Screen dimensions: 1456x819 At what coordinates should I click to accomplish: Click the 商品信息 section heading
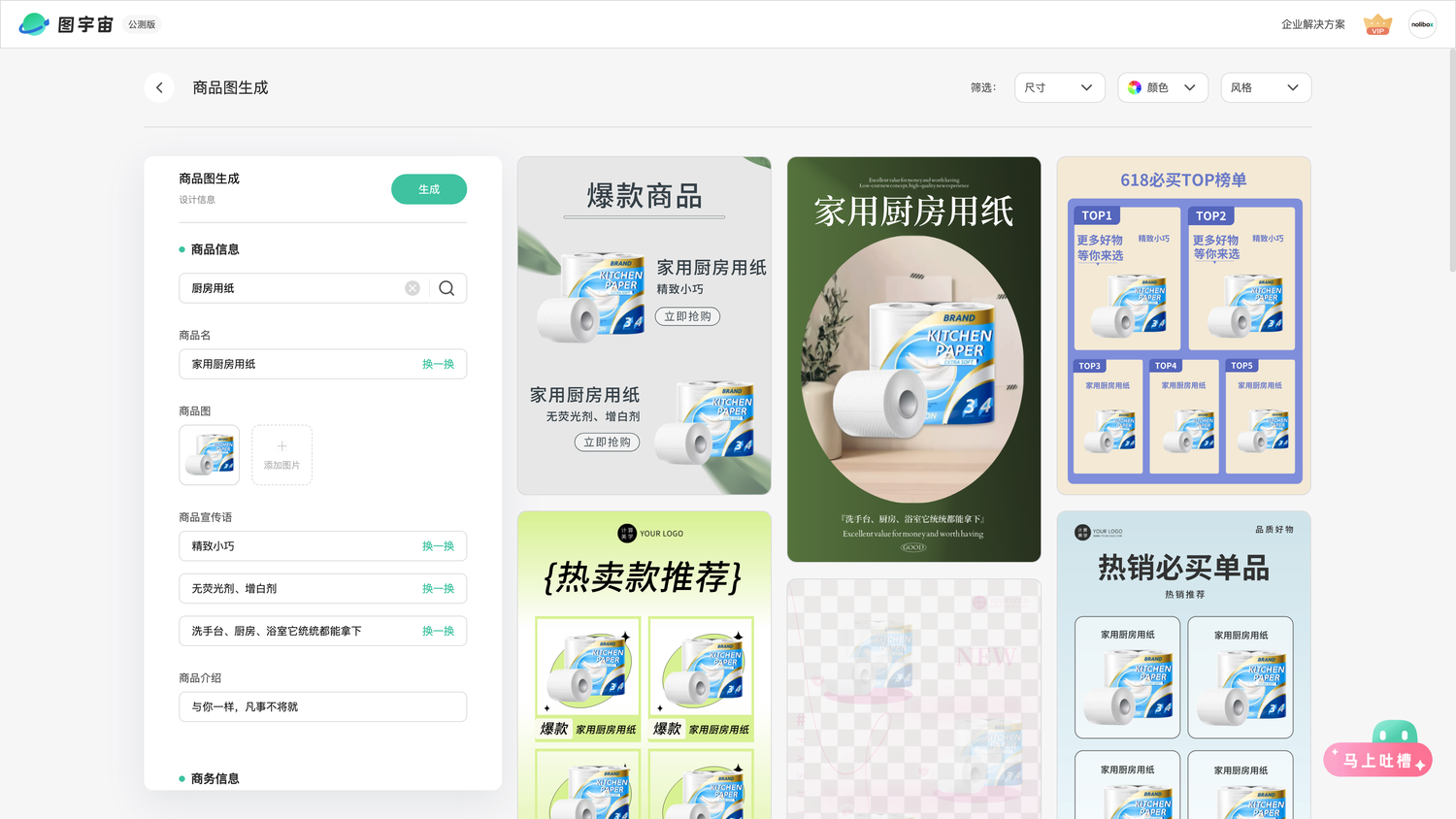215,249
